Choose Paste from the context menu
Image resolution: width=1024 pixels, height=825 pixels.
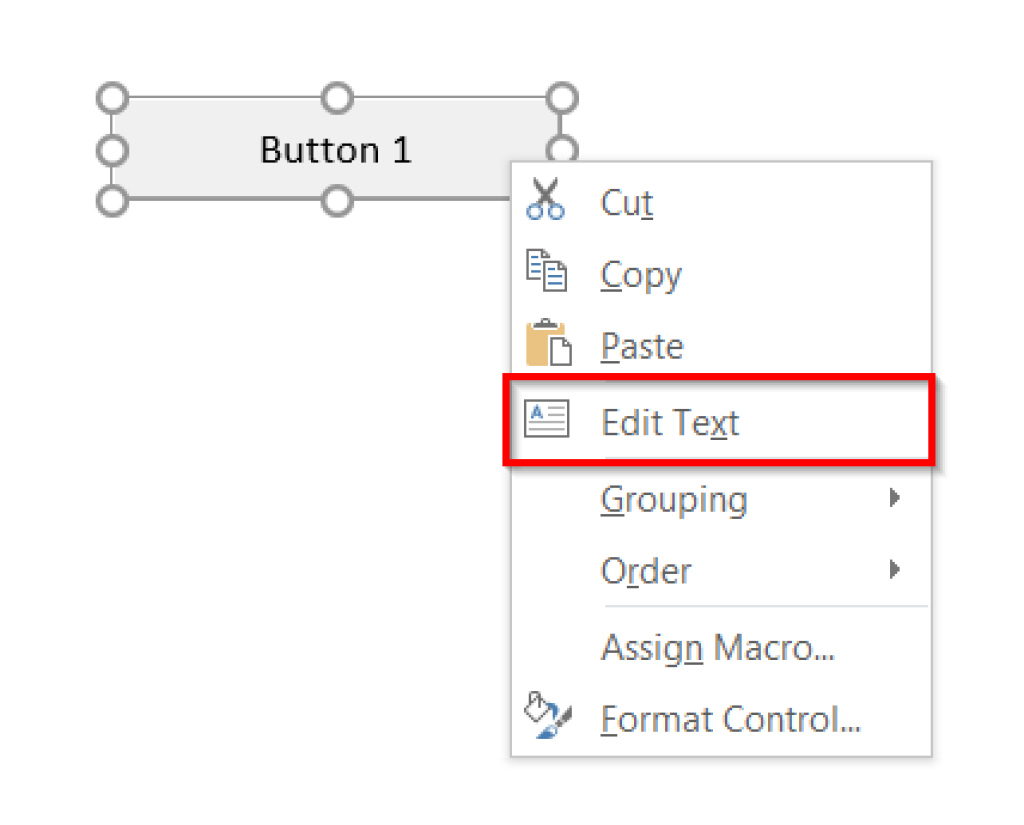tap(641, 346)
